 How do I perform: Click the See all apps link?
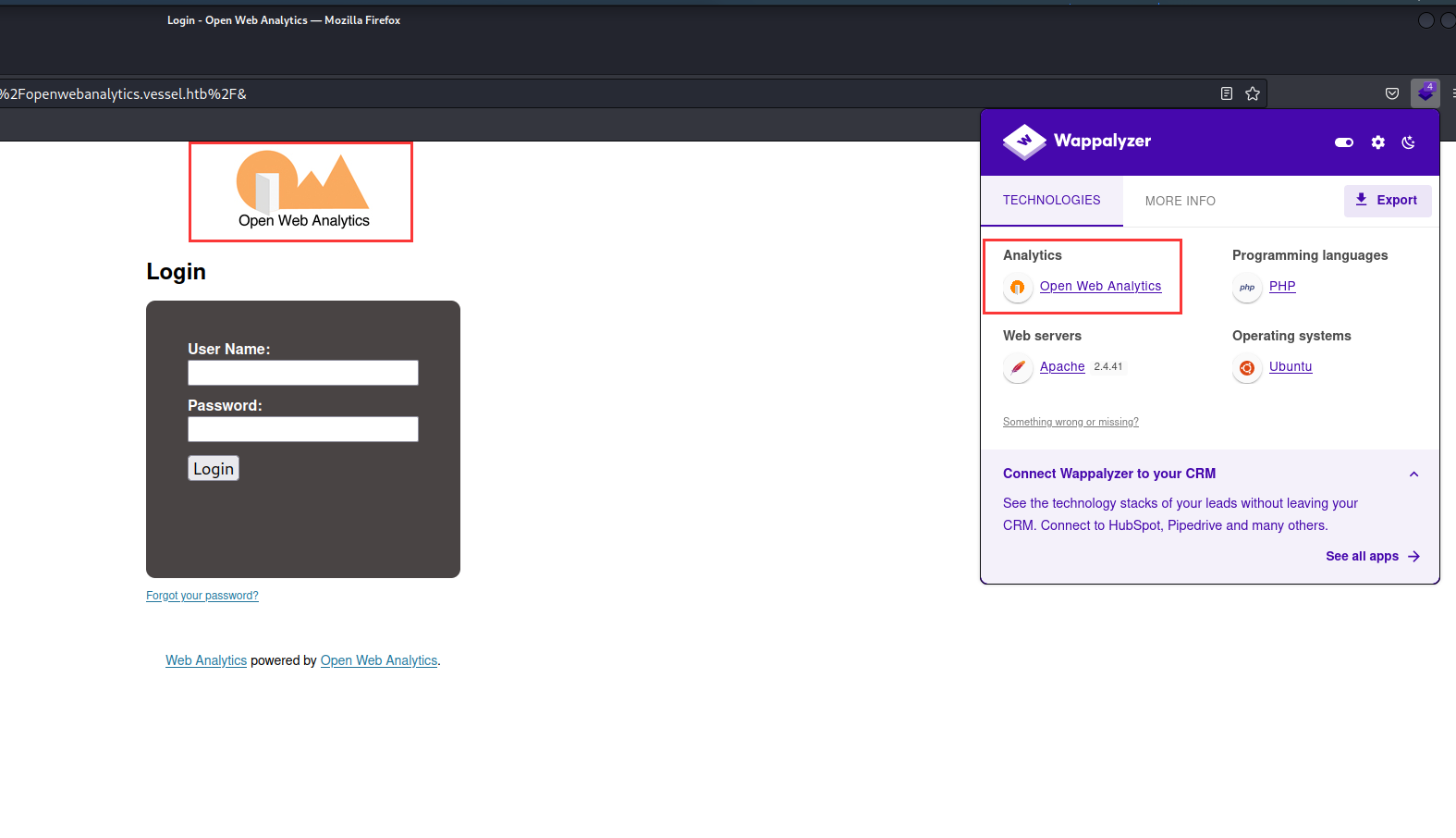click(x=1373, y=556)
